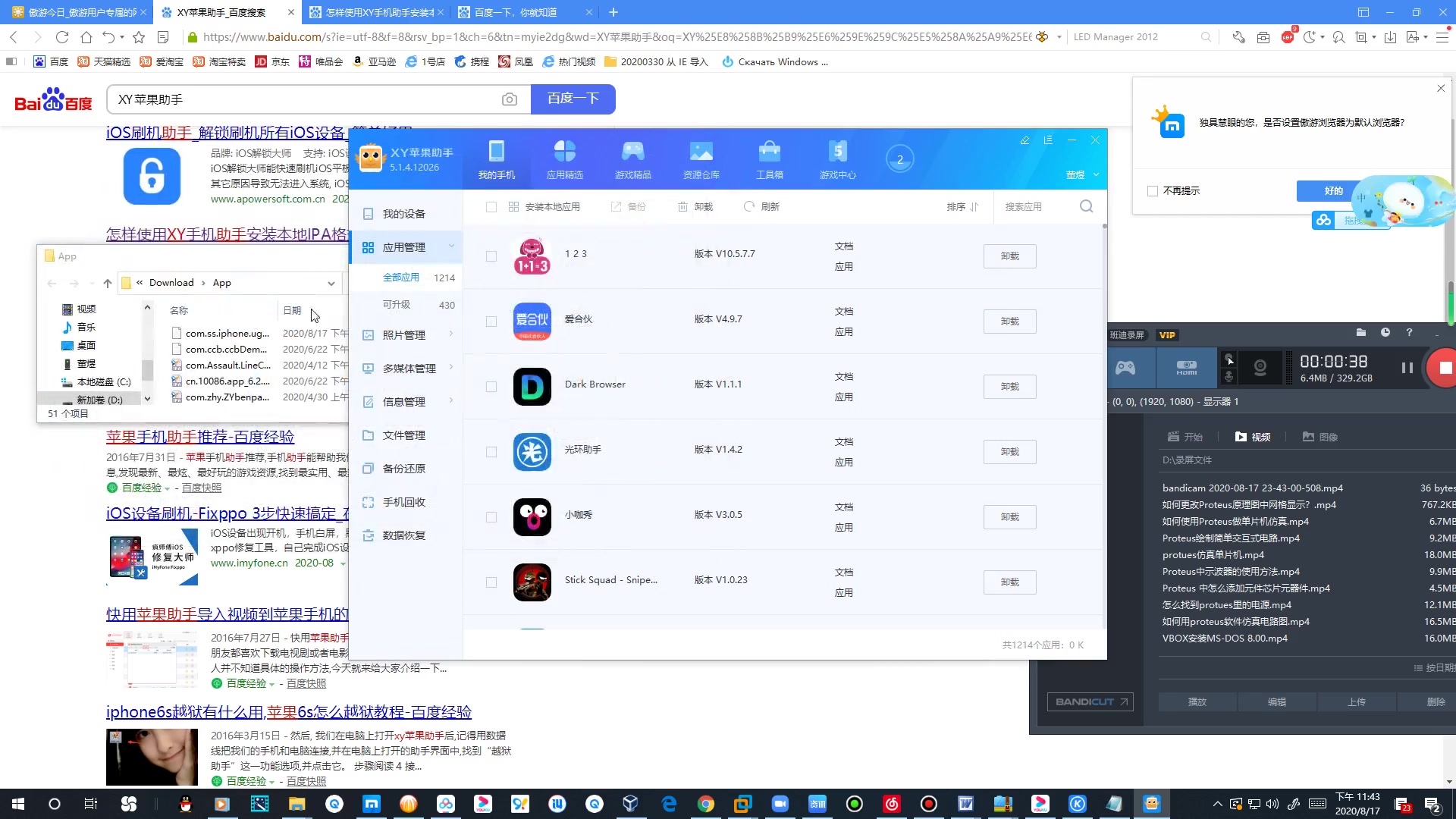1456x819 pixels.
Task: Open search engine dropdown beside LED Manager 2012
Action: pos(1059,36)
